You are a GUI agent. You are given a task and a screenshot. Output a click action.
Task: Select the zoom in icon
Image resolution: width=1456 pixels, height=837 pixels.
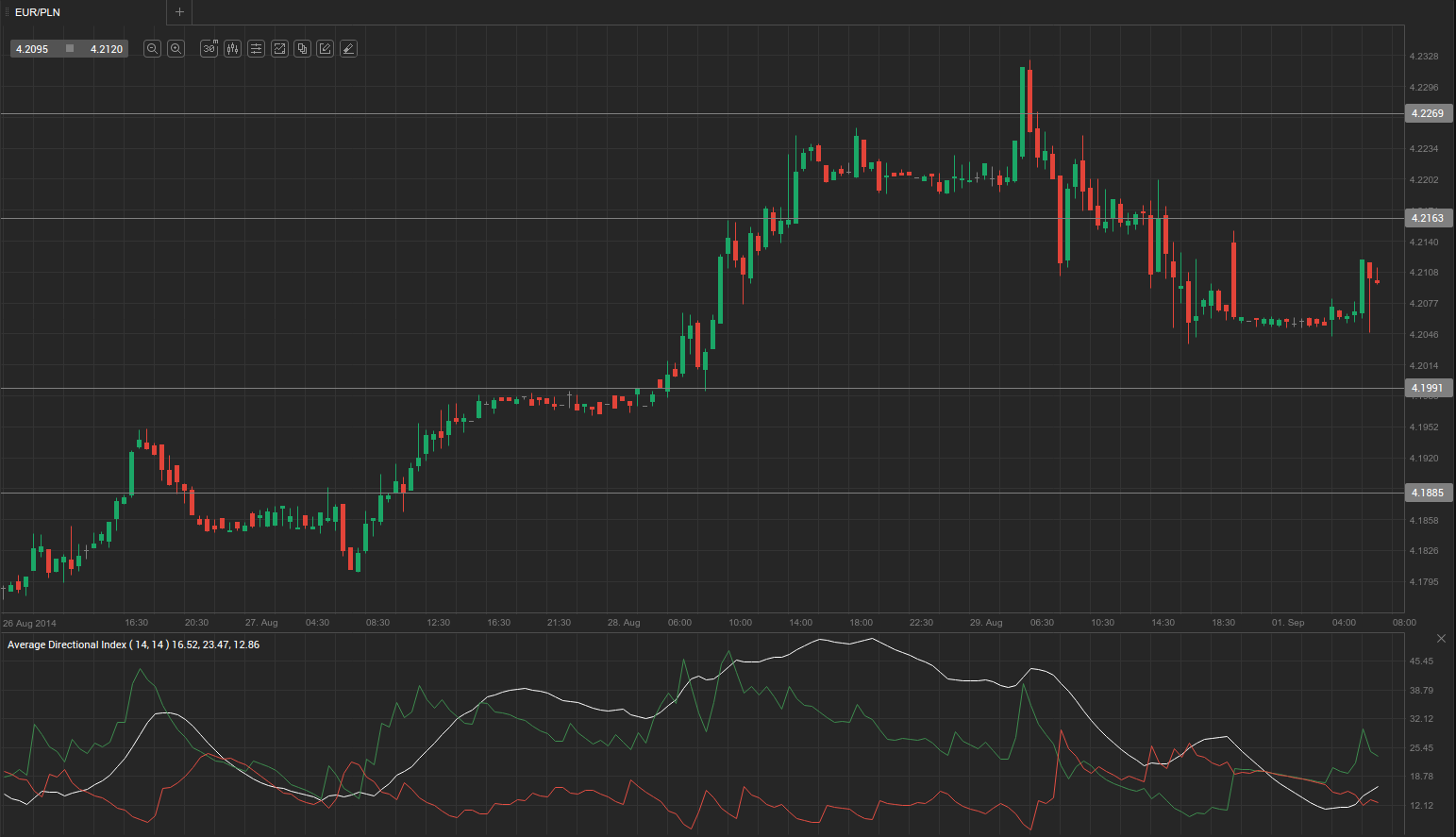tap(176, 48)
